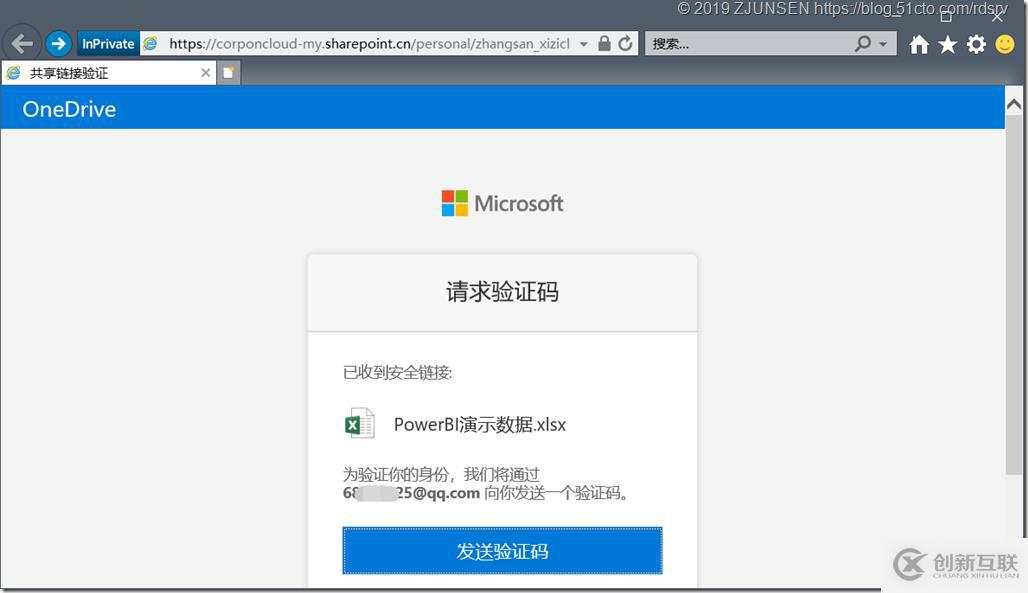Open the Home page icon

(x=919, y=44)
